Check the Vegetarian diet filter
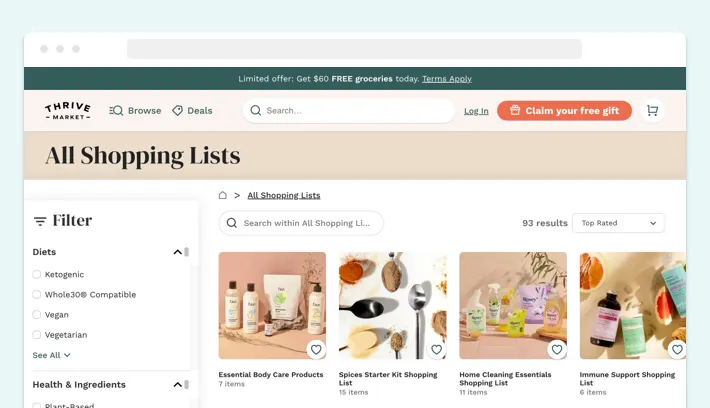The width and height of the screenshot is (710, 408). click(37, 335)
